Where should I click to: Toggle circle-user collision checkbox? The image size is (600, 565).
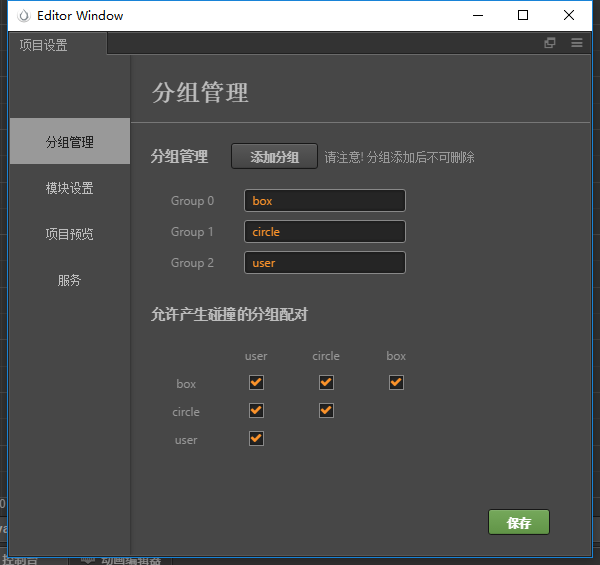click(x=256, y=410)
